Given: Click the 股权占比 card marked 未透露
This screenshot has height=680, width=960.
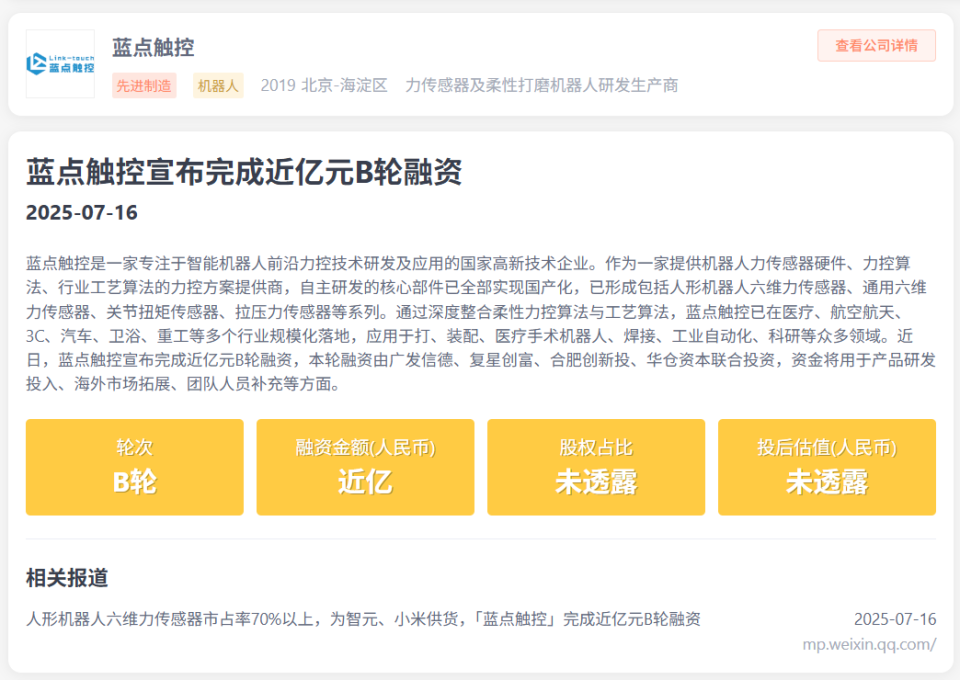Looking at the screenshot, I should 597,467.
